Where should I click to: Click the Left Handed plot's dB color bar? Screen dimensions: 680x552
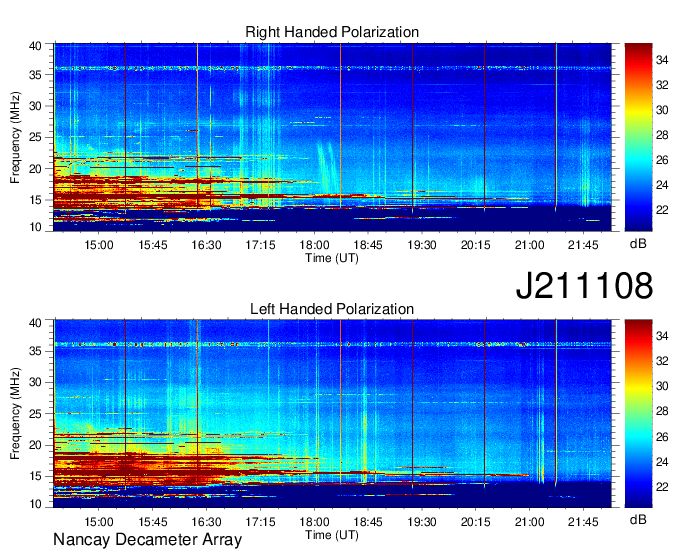(x=638, y=414)
